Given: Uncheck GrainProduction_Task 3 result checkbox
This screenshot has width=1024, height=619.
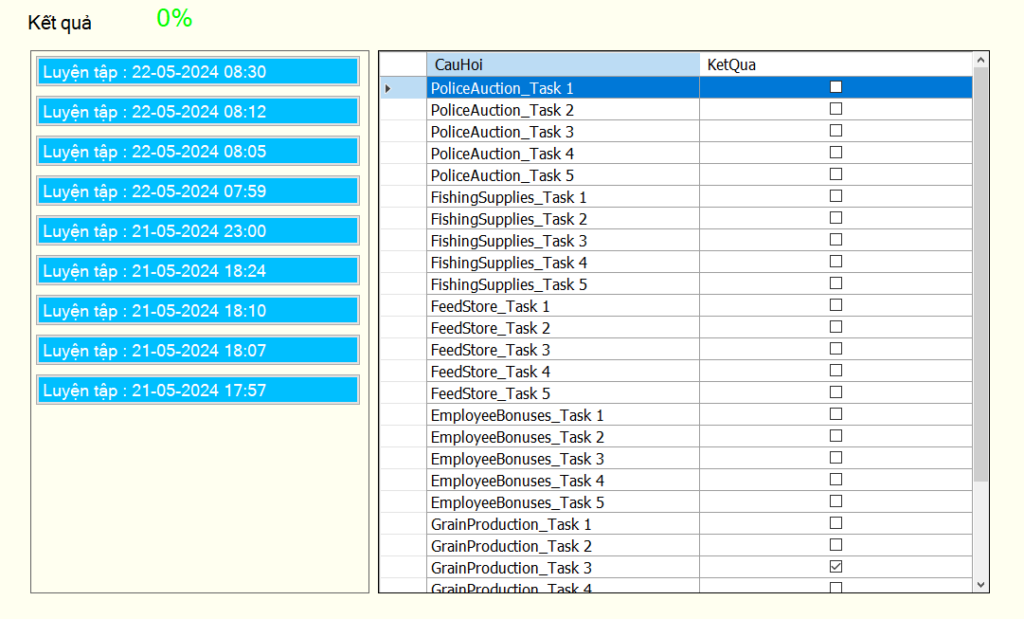Looking at the screenshot, I should click(836, 567).
